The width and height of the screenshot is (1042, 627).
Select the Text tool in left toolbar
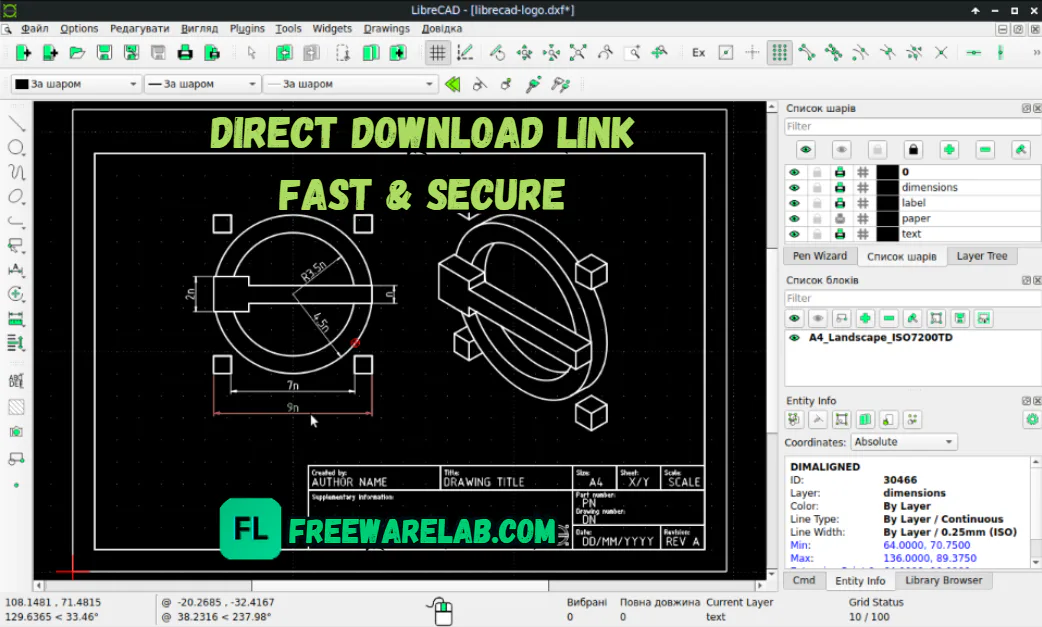point(16,381)
